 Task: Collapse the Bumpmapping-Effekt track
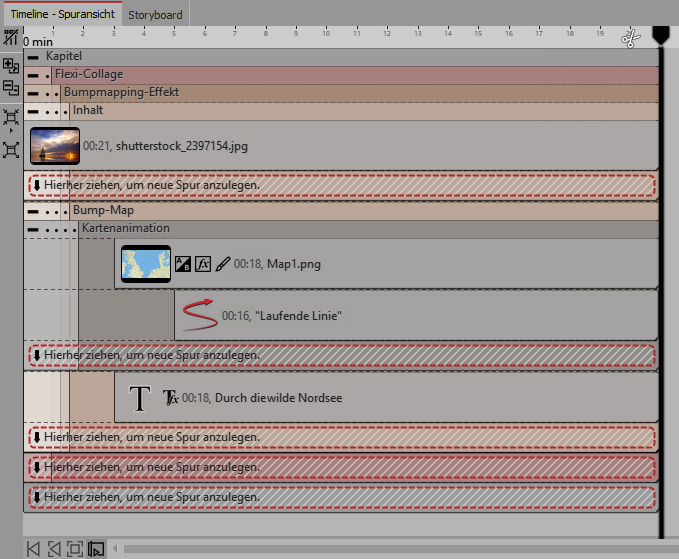point(33,94)
